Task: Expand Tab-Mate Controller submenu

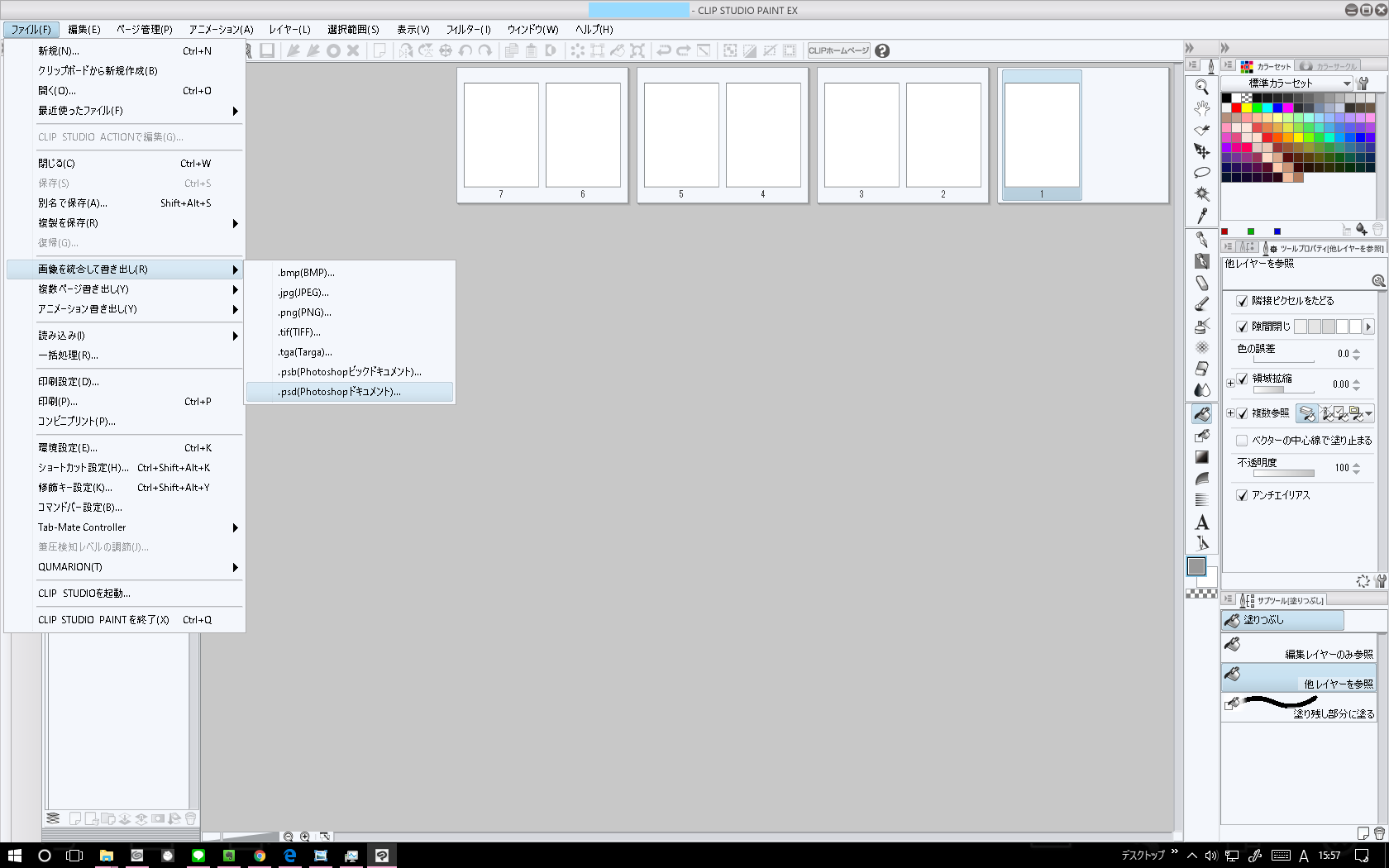Action: [124, 527]
